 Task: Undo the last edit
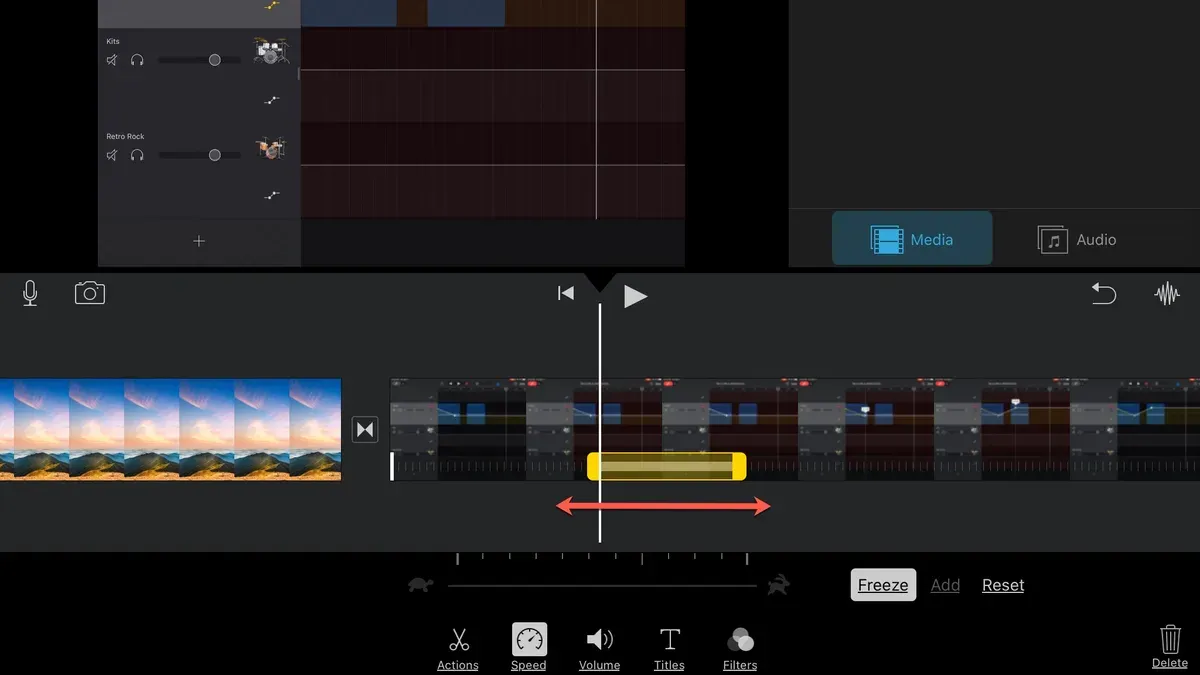coord(1103,293)
